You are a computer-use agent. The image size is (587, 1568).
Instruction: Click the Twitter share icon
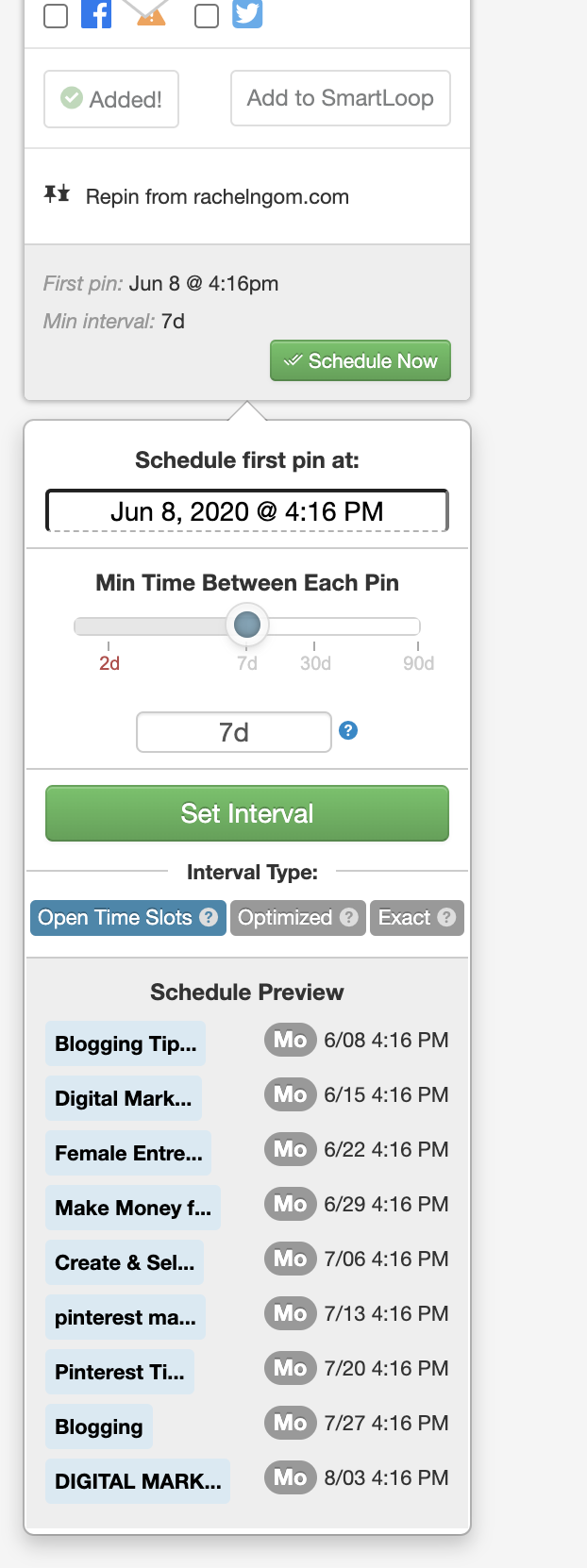click(247, 14)
